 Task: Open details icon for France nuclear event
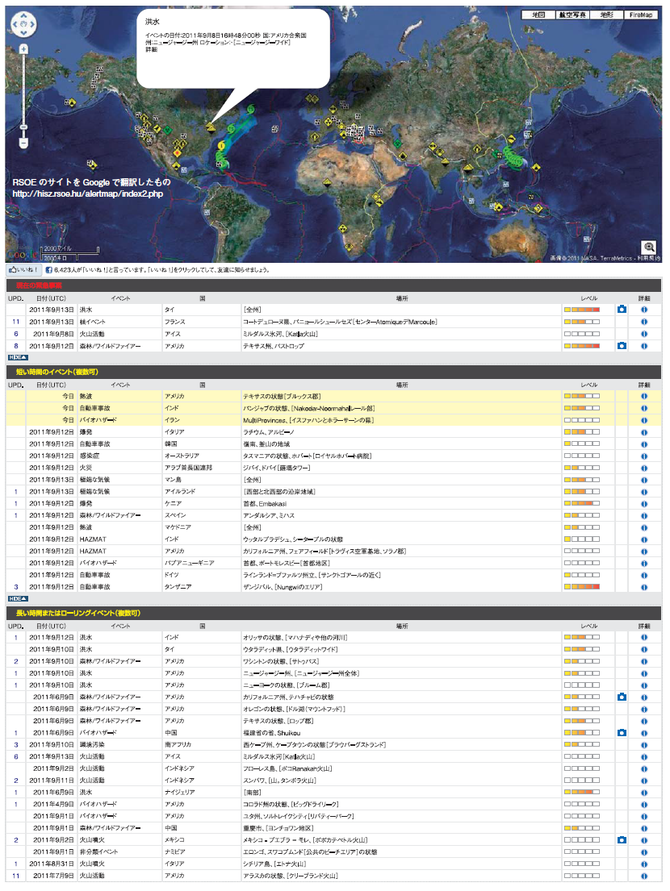pos(644,322)
